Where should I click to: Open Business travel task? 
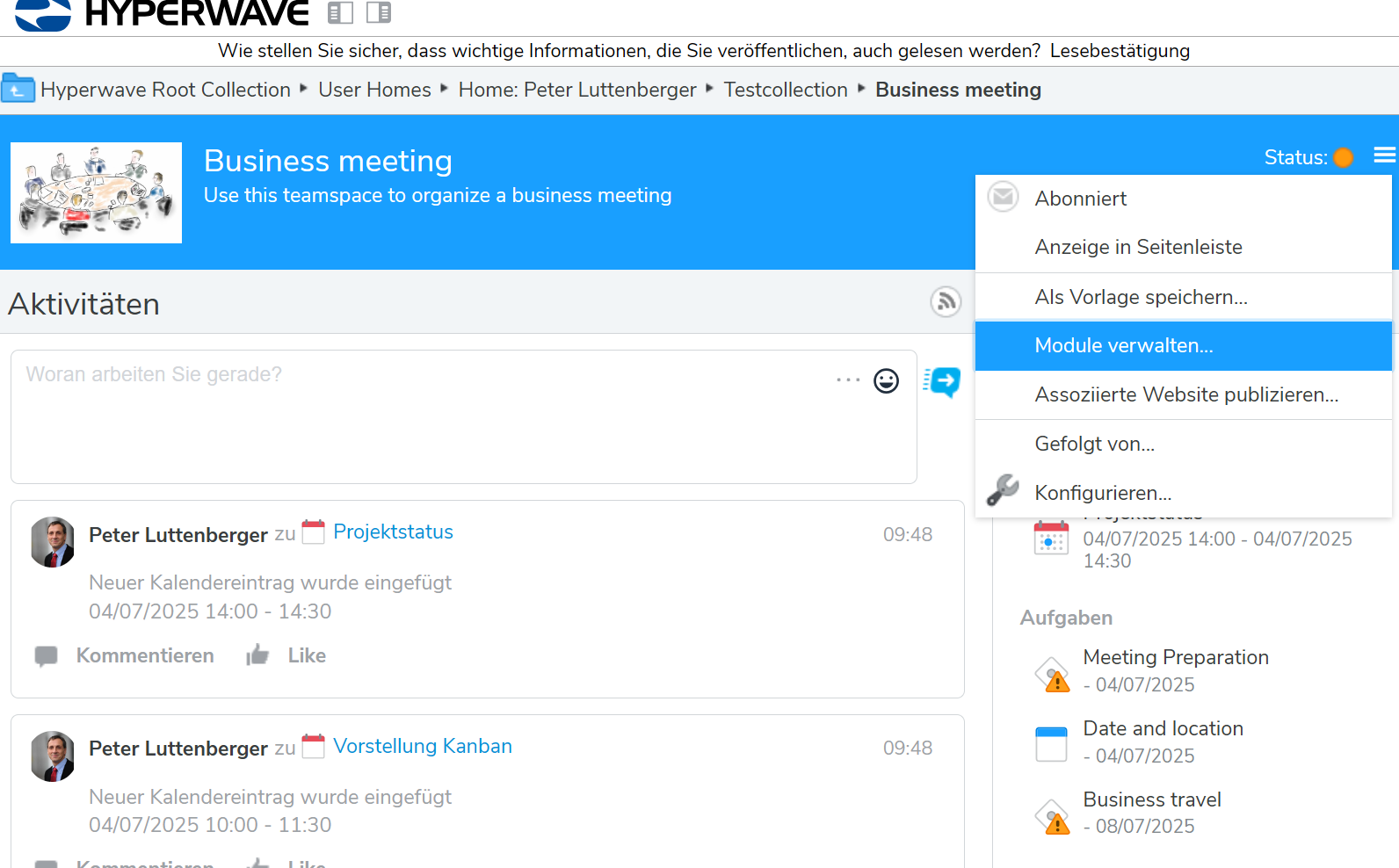click(1152, 799)
